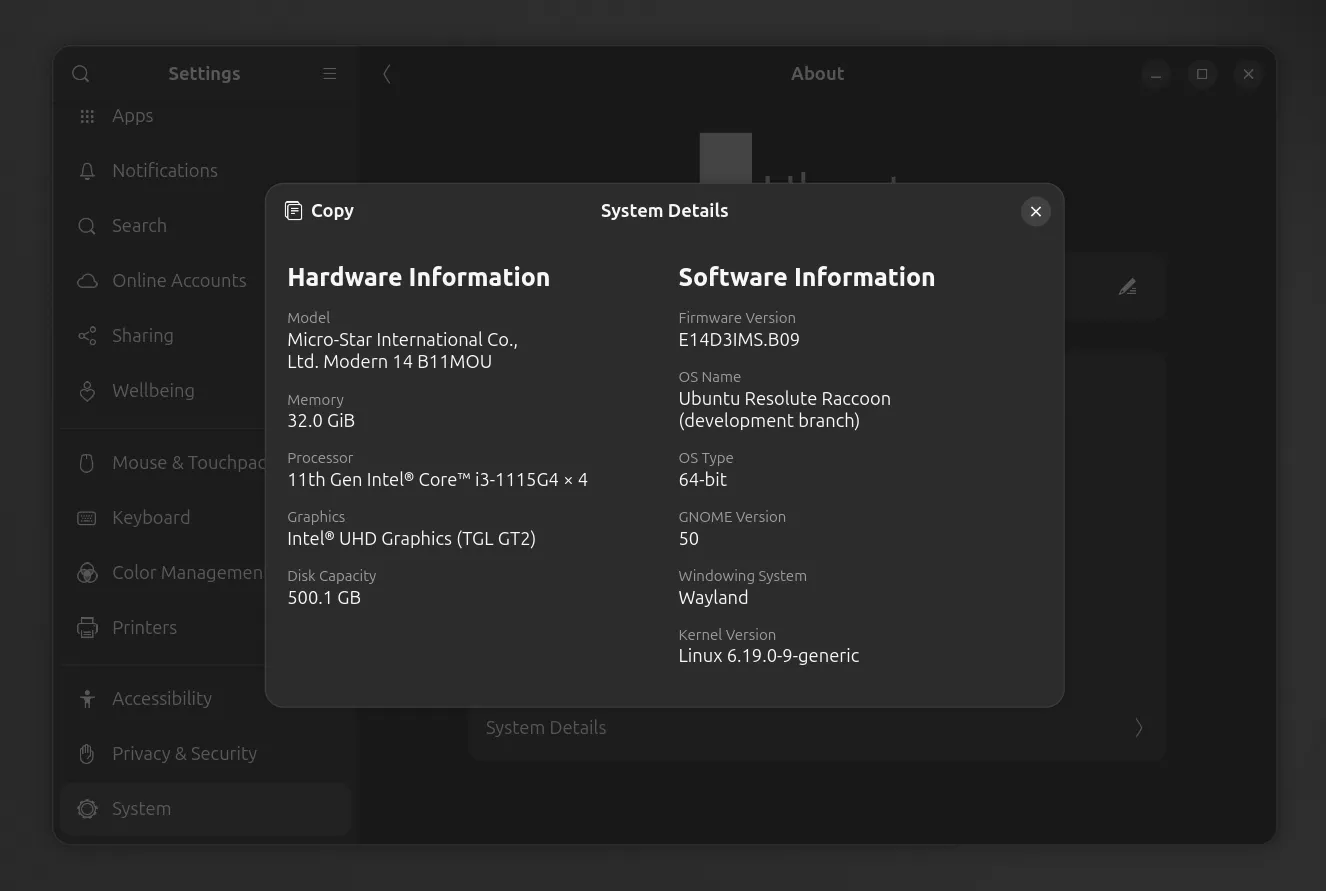Click the Online Accounts cloud icon
Screen dimensions: 1326x891
(87, 281)
